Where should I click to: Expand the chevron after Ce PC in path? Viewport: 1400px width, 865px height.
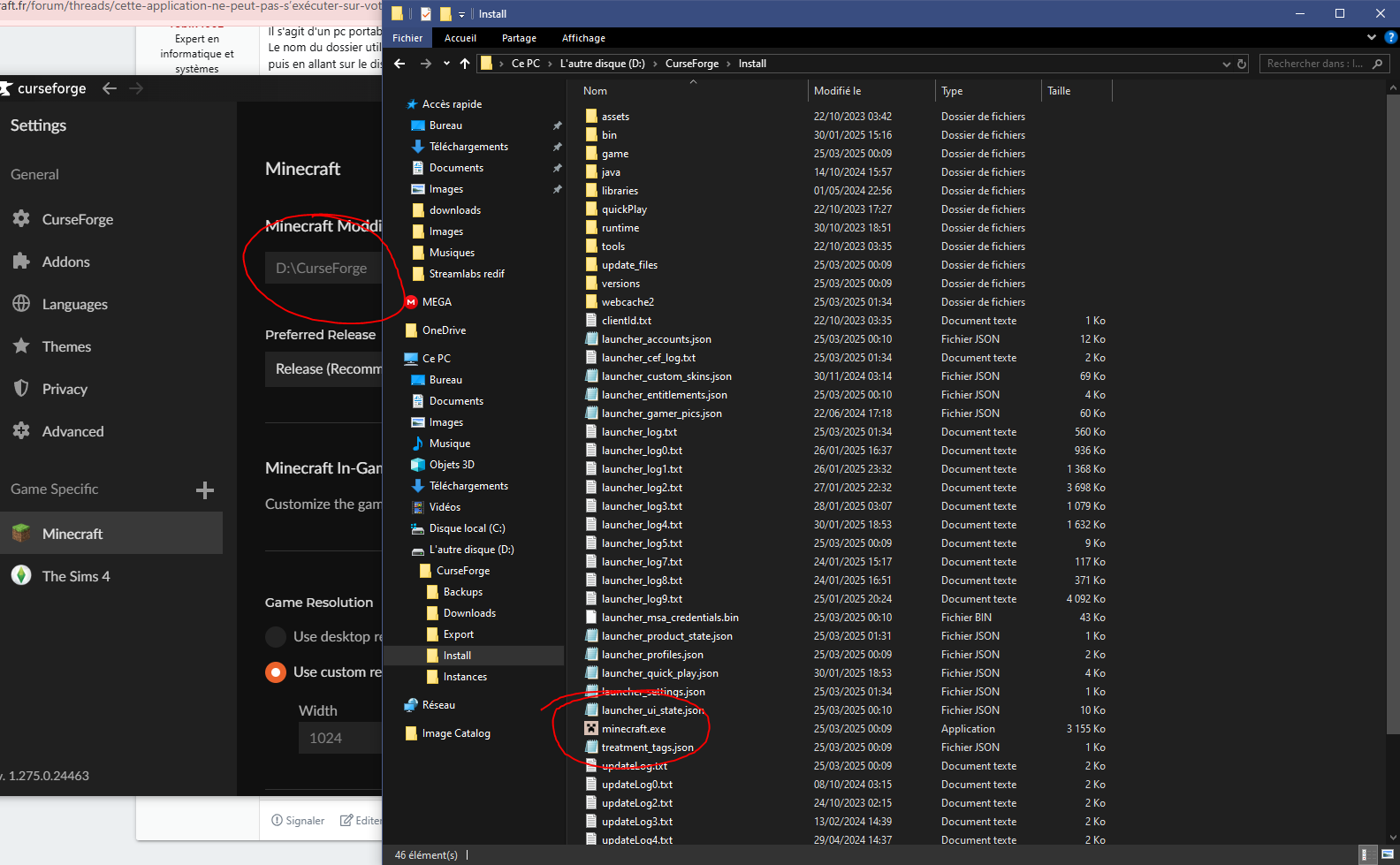pos(550,64)
